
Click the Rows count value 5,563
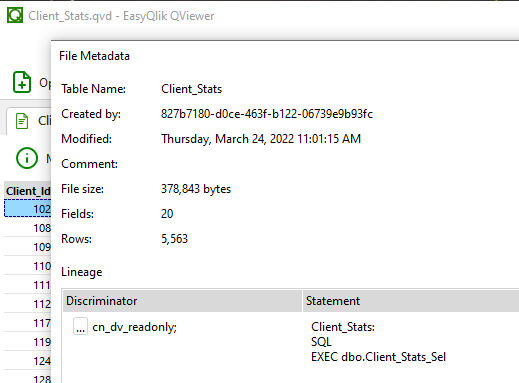(x=174, y=239)
